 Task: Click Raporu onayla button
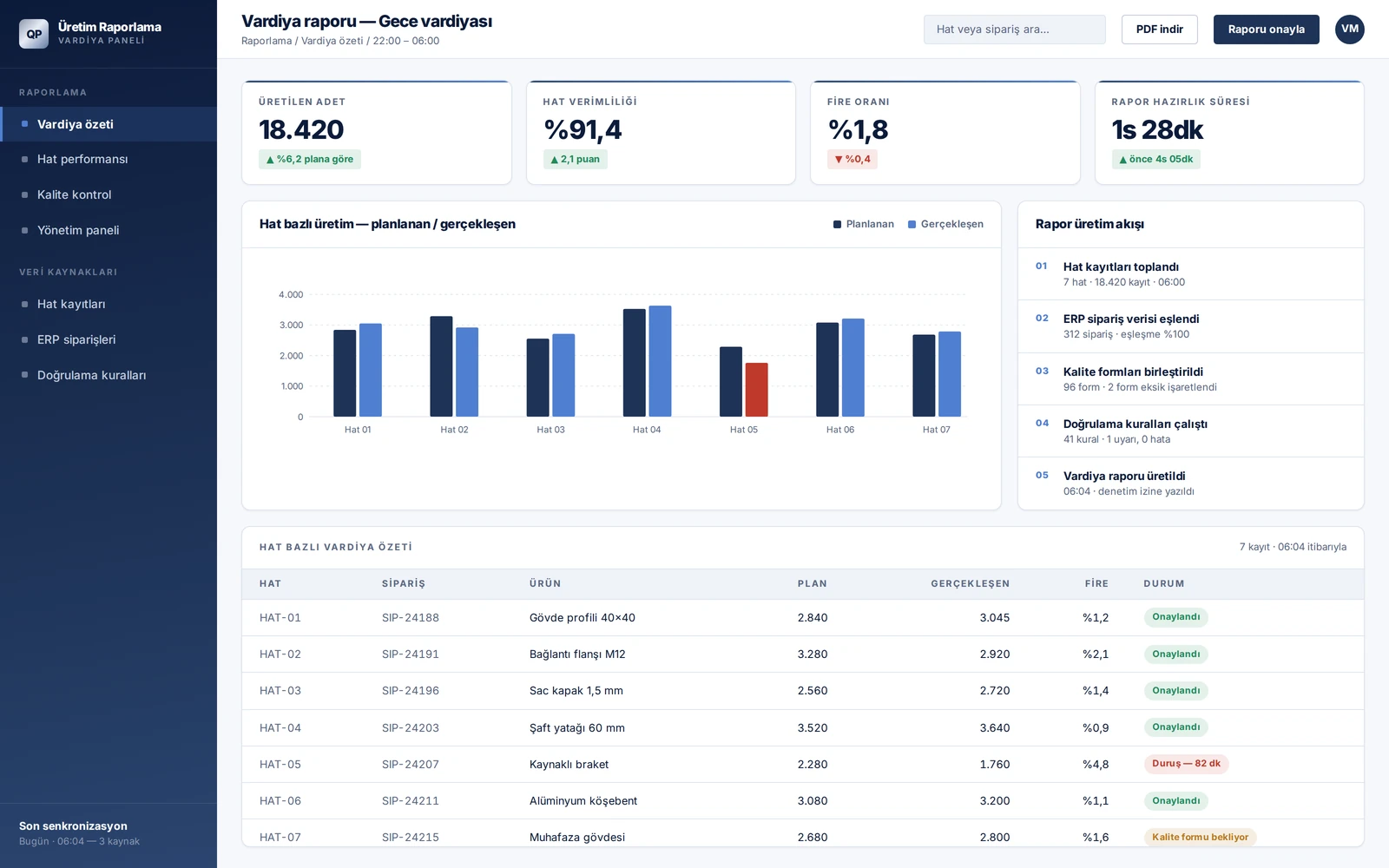tap(1266, 30)
